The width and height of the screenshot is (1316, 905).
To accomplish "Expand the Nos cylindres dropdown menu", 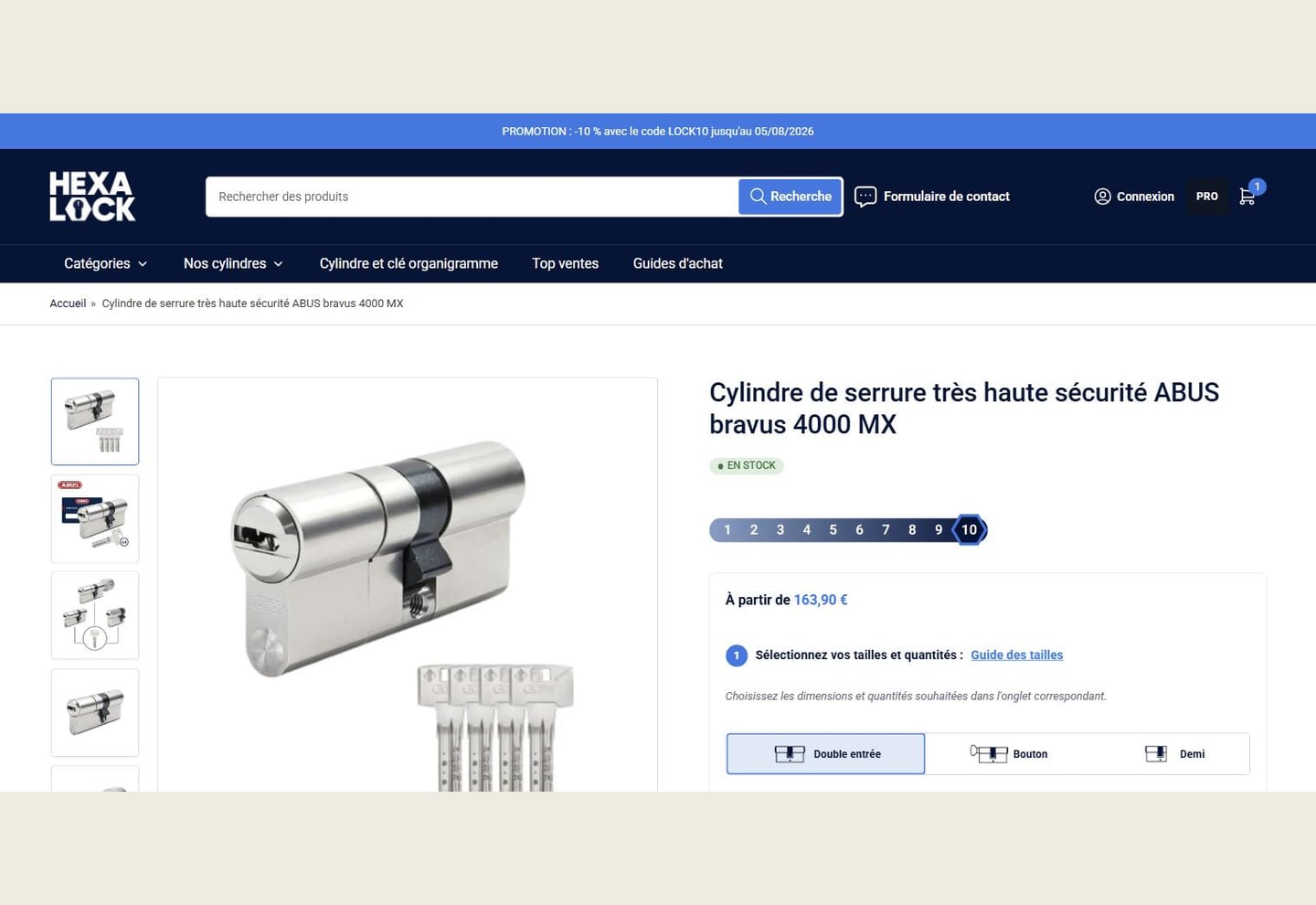I will pos(233,263).
